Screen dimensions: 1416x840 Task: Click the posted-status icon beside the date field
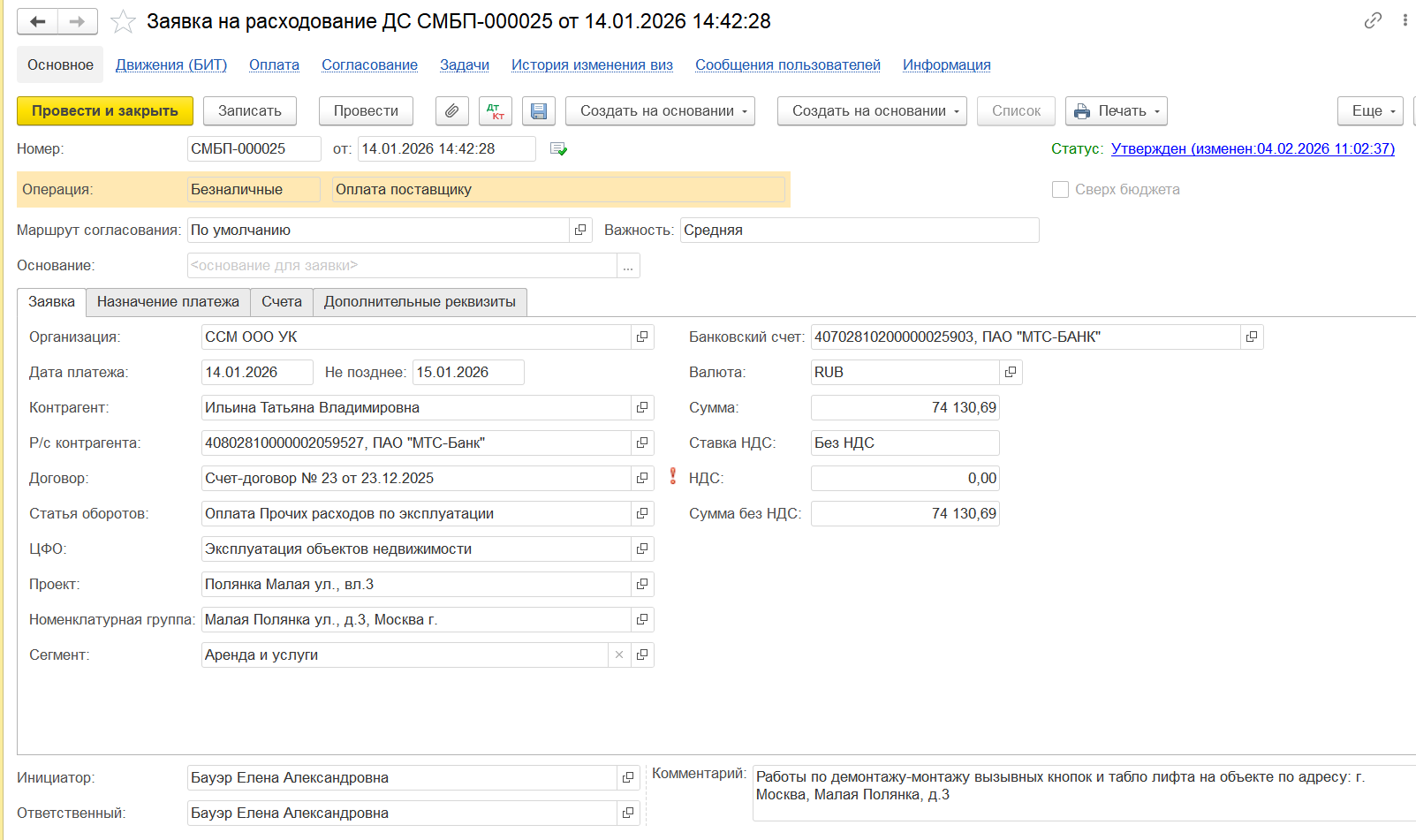(558, 149)
